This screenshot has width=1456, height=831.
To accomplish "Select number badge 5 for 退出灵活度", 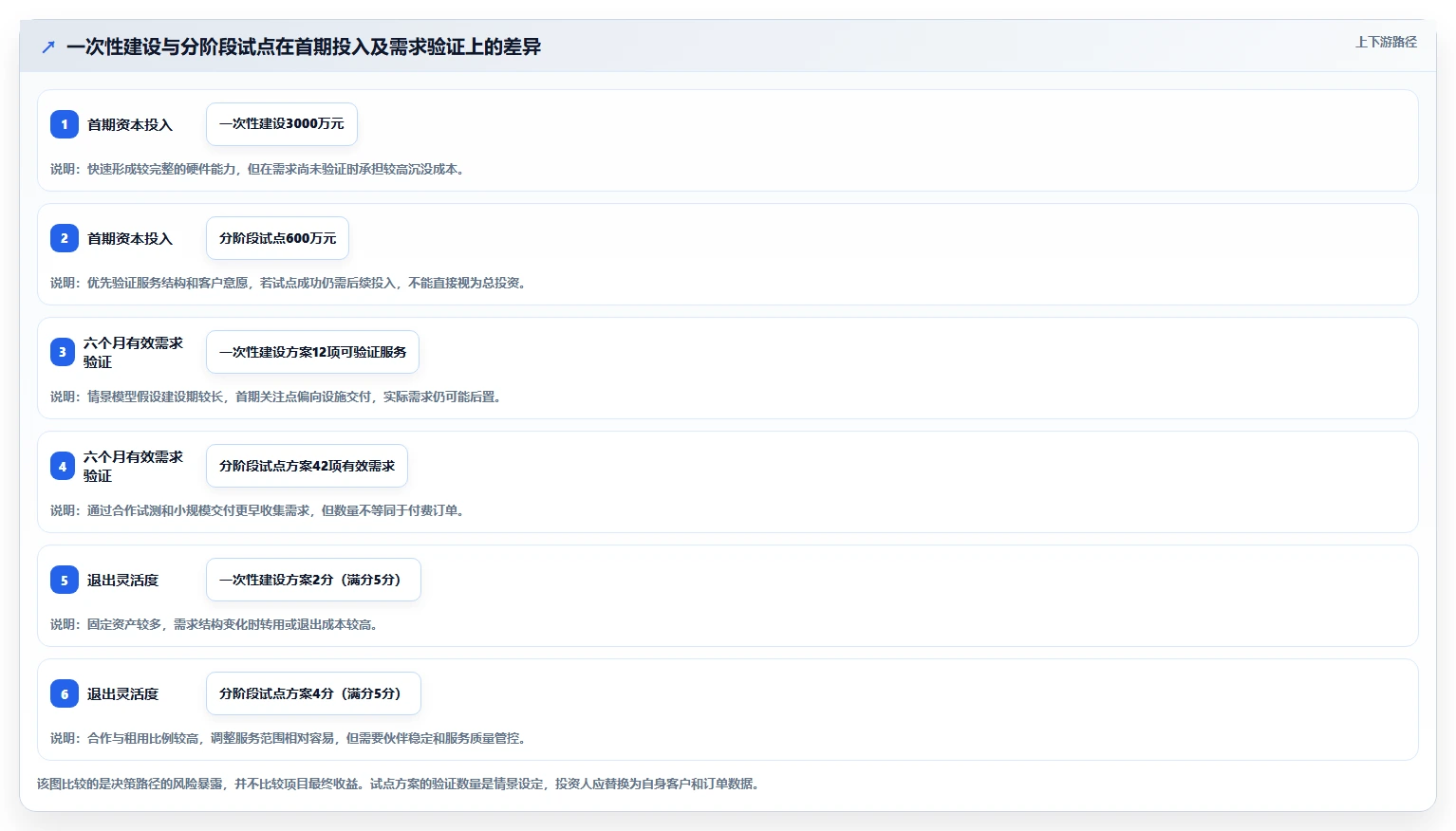I will click(x=65, y=580).
